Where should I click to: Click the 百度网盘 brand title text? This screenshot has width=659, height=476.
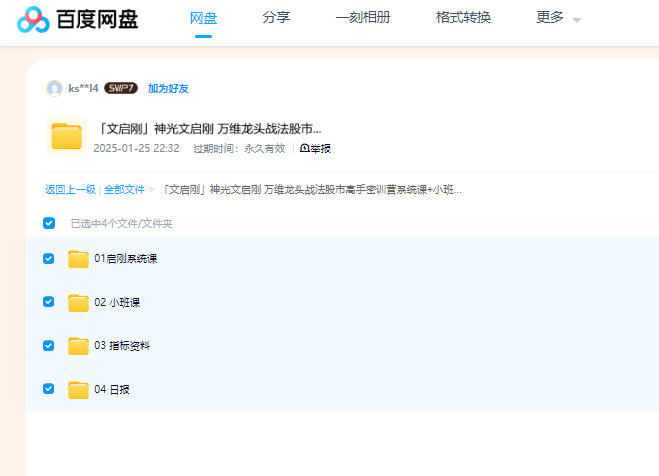tap(97, 19)
